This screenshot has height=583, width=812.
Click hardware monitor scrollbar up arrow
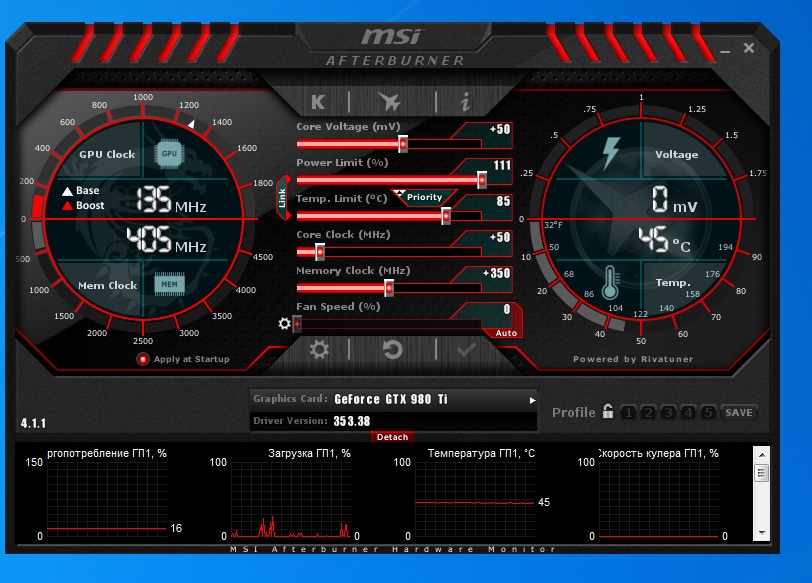pyautogui.click(x=762, y=455)
